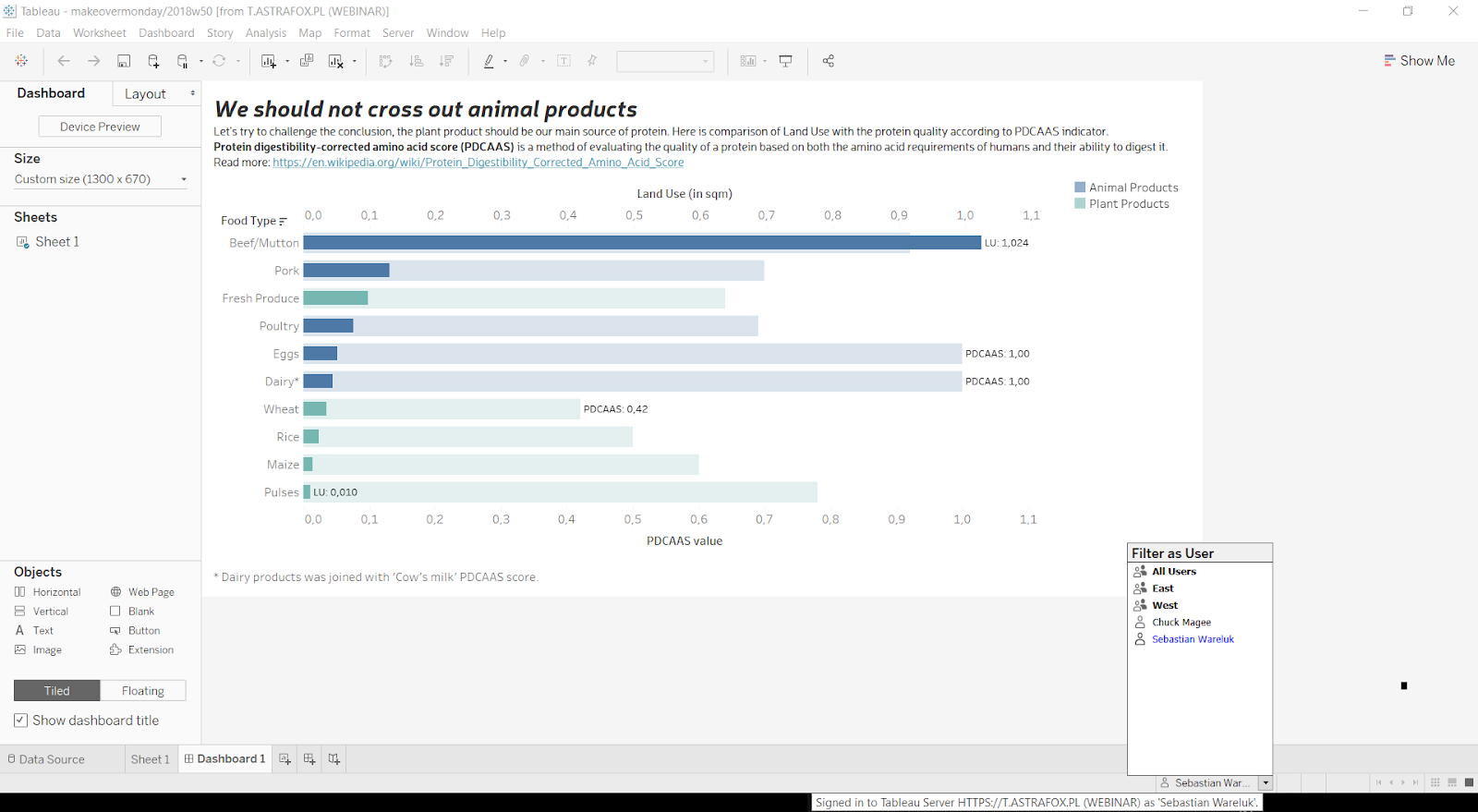Open the Analysis menu

[265, 33]
